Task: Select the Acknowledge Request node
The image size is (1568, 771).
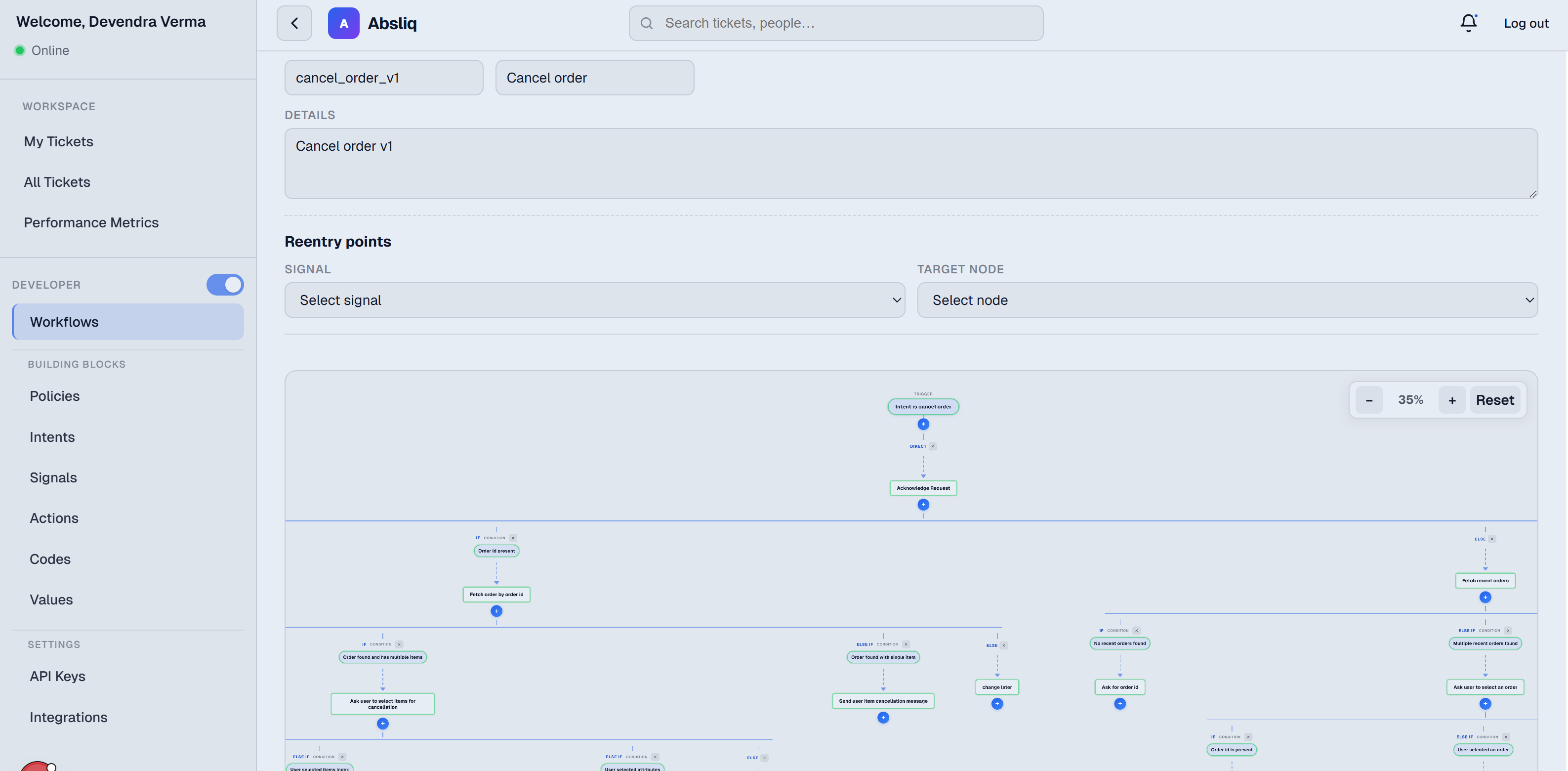Action: click(923, 488)
